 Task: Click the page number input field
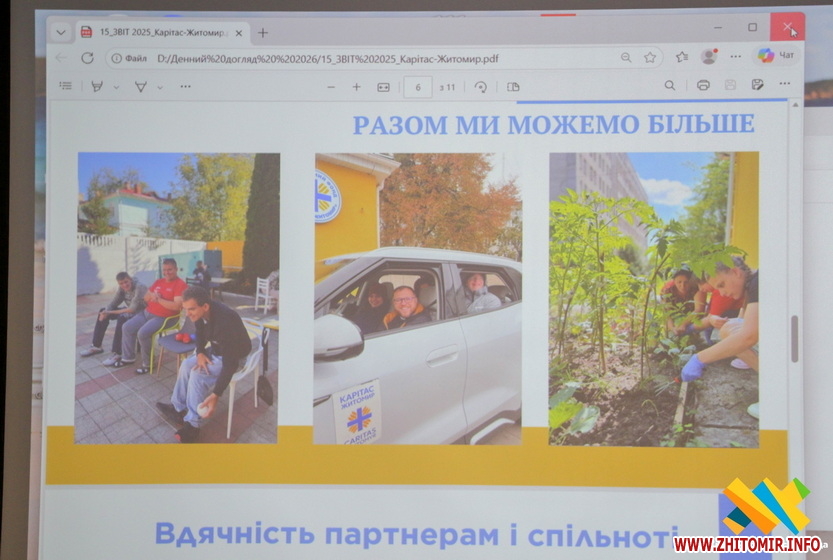417,87
